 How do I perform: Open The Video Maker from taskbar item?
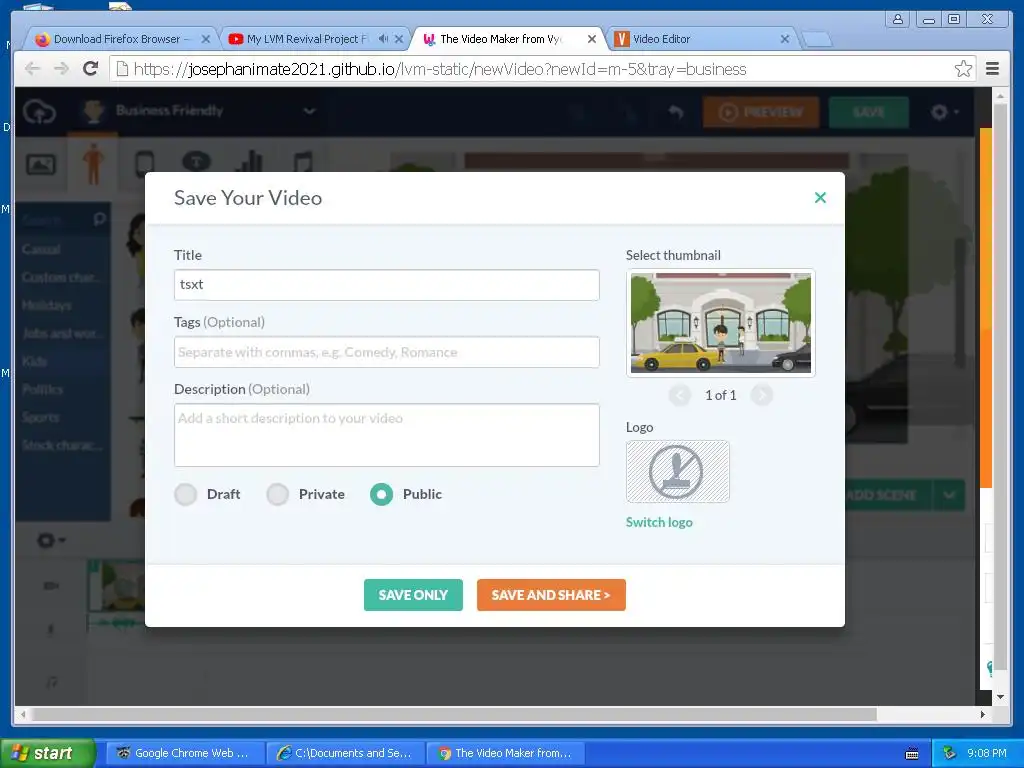pyautogui.click(x=505, y=753)
